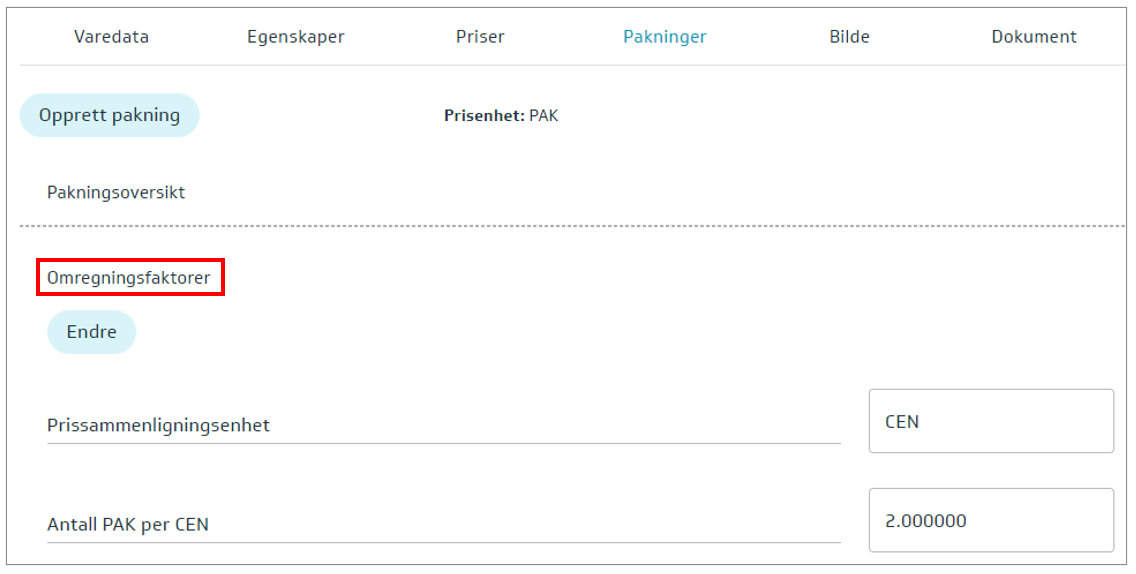Click the Opprett pakning button
1136x574 pixels.
[110, 115]
